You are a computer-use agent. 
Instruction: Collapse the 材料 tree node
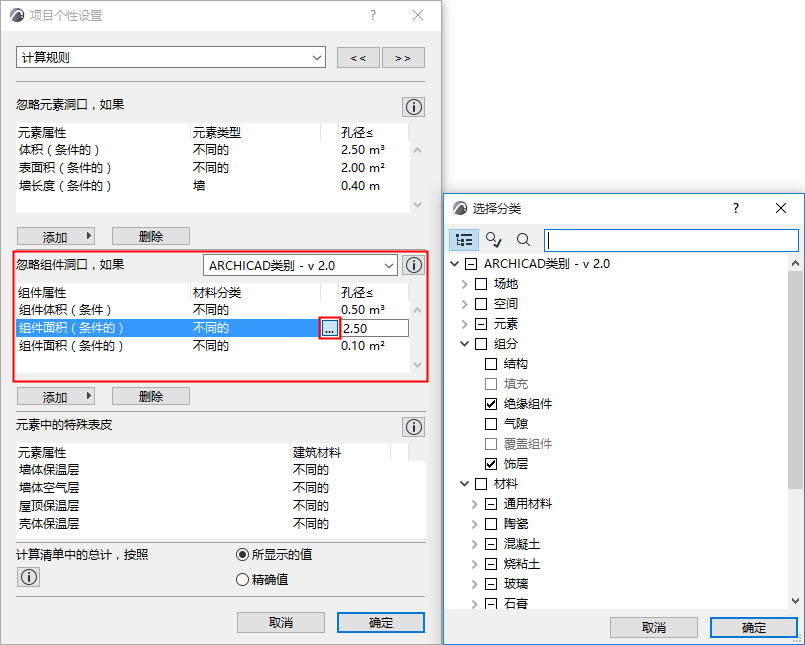[x=465, y=484]
